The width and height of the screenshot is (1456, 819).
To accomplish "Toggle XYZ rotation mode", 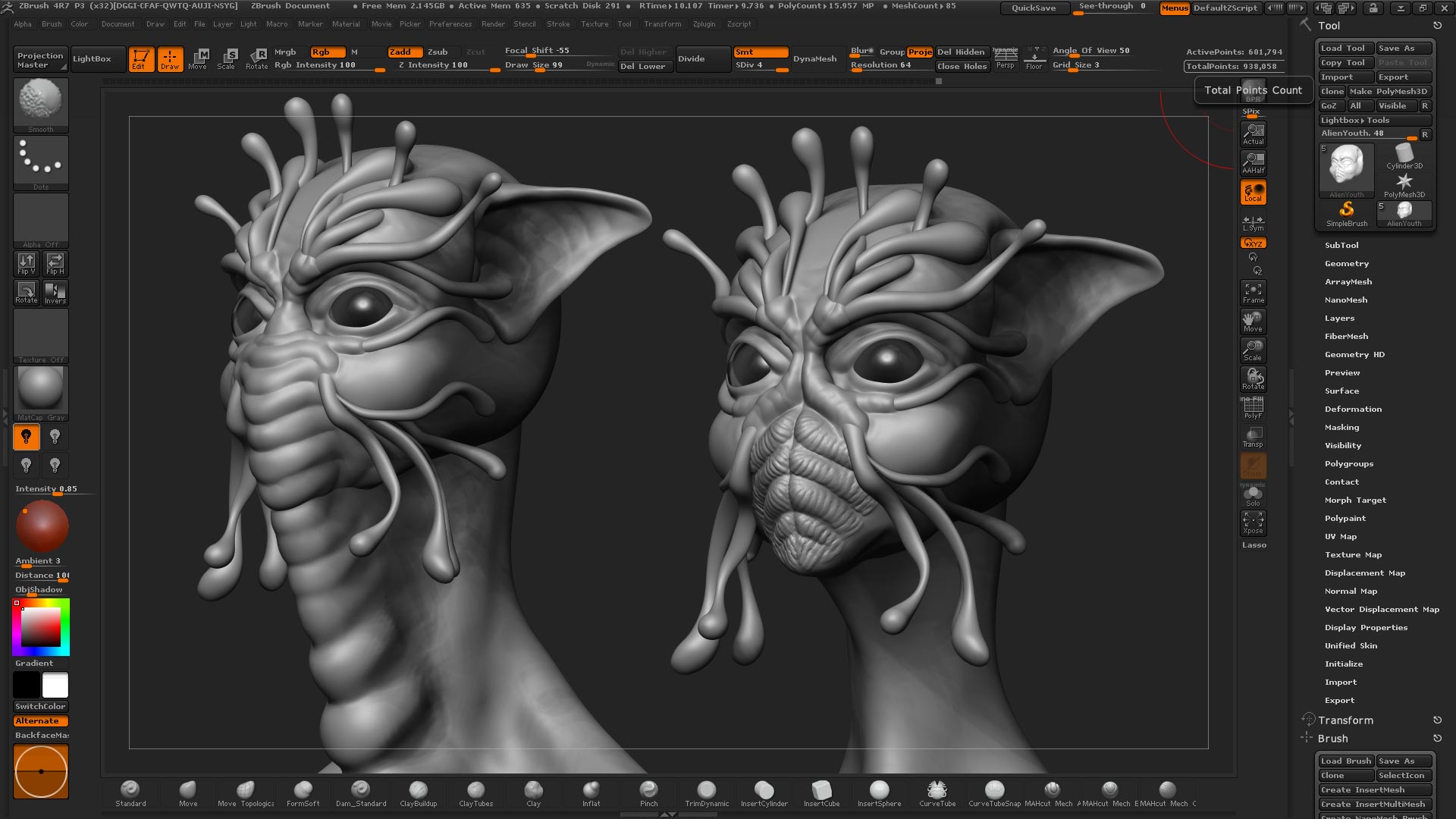I will [x=1253, y=243].
